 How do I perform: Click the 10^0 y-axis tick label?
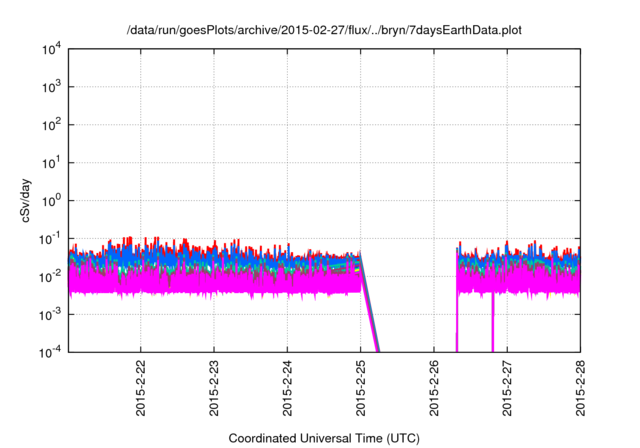(51, 201)
